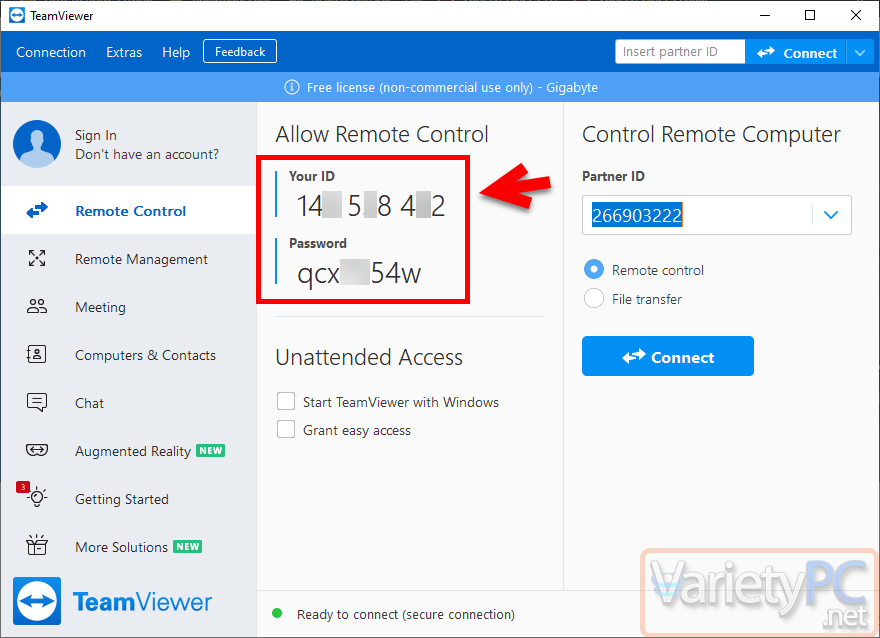Viewport: 880px width, 638px height.
Task: Open the Extras menu
Action: pos(124,52)
